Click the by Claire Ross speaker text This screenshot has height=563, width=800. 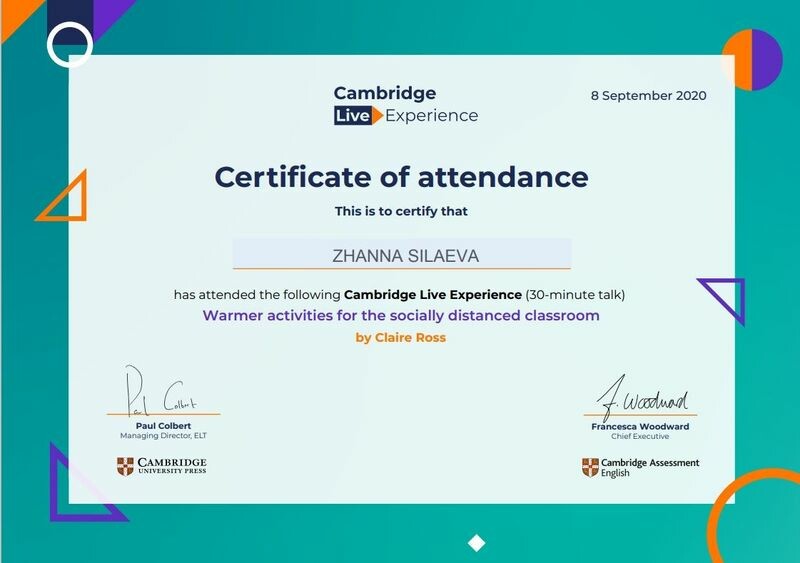[401, 338]
